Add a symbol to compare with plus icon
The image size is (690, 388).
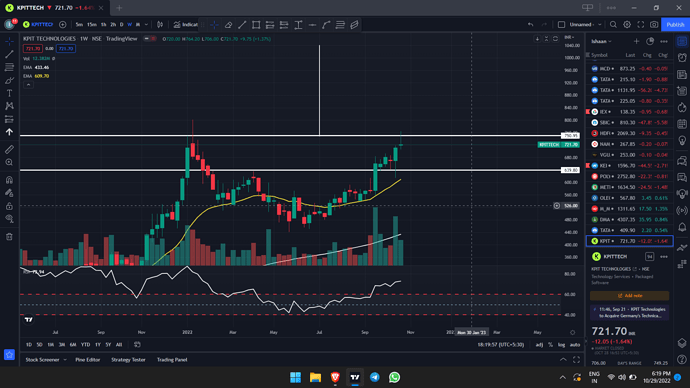62,25
